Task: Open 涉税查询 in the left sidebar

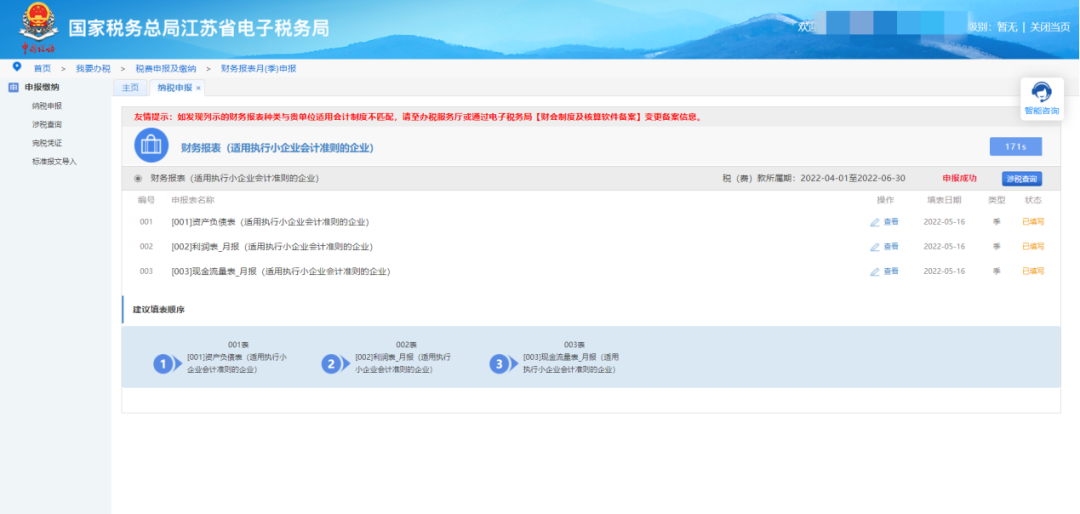Action: tap(46, 124)
